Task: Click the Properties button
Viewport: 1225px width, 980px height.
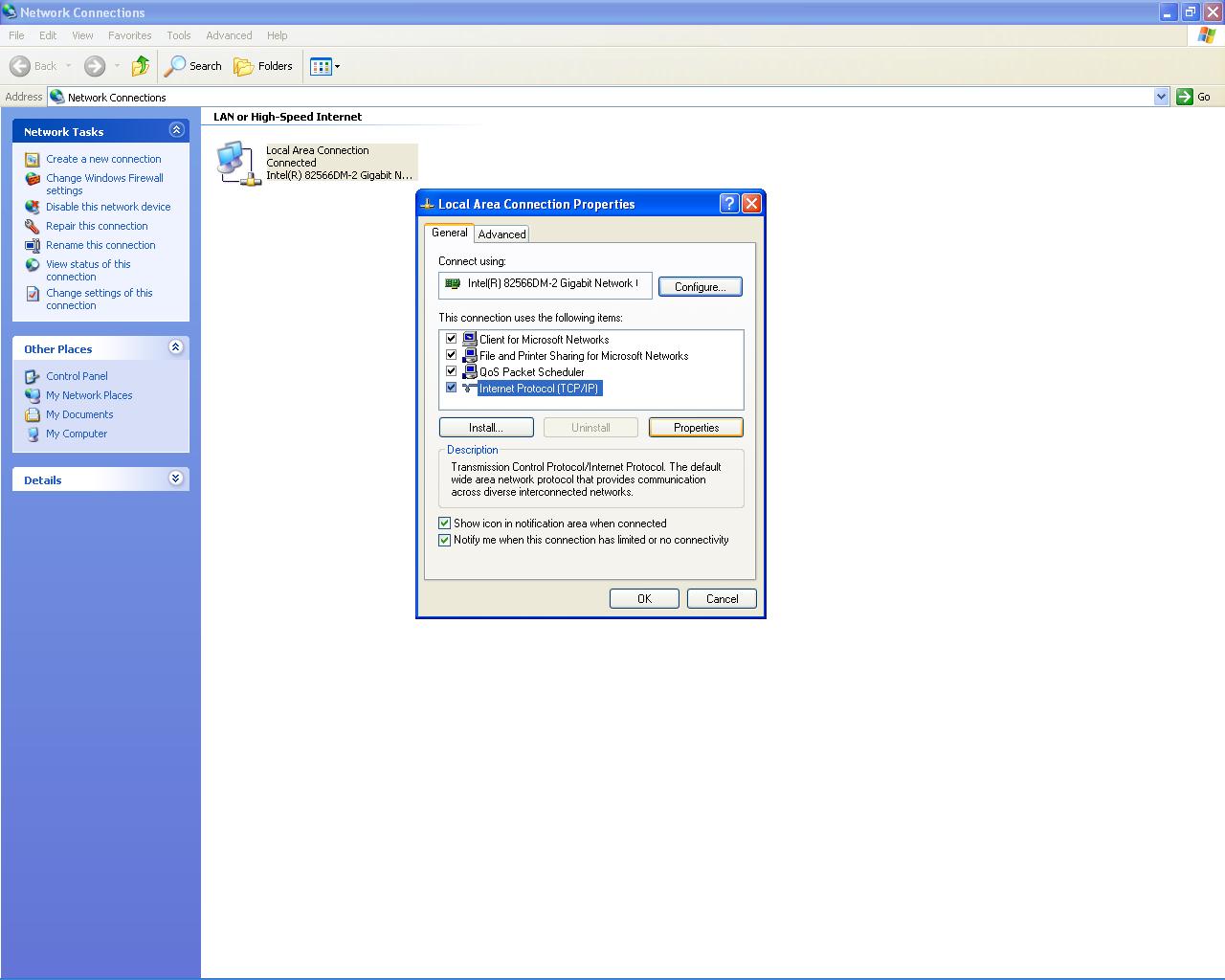Action: pos(696,428)
